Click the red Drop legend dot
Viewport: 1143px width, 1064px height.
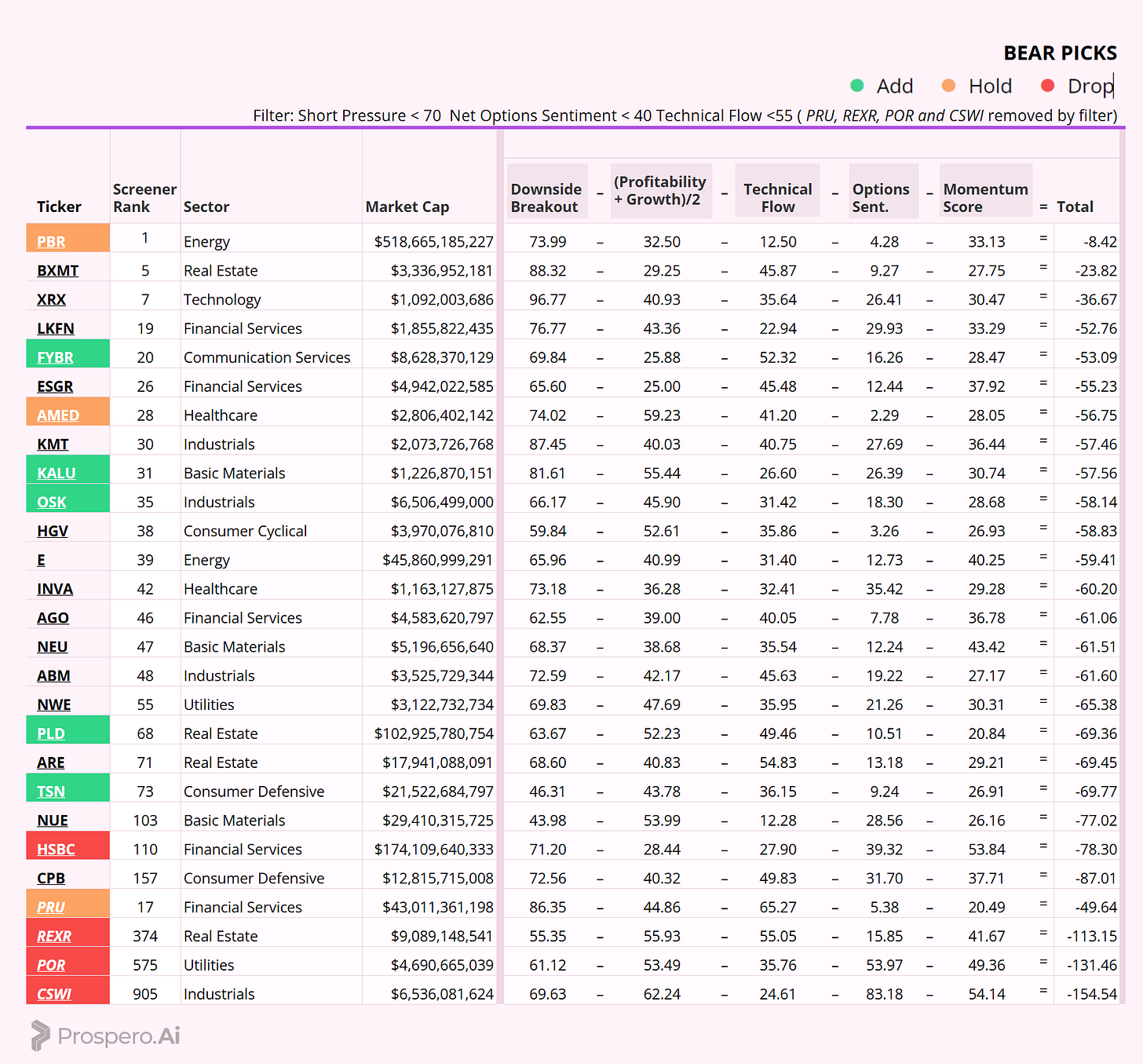pyautogui.click(x=1047, y=86)
